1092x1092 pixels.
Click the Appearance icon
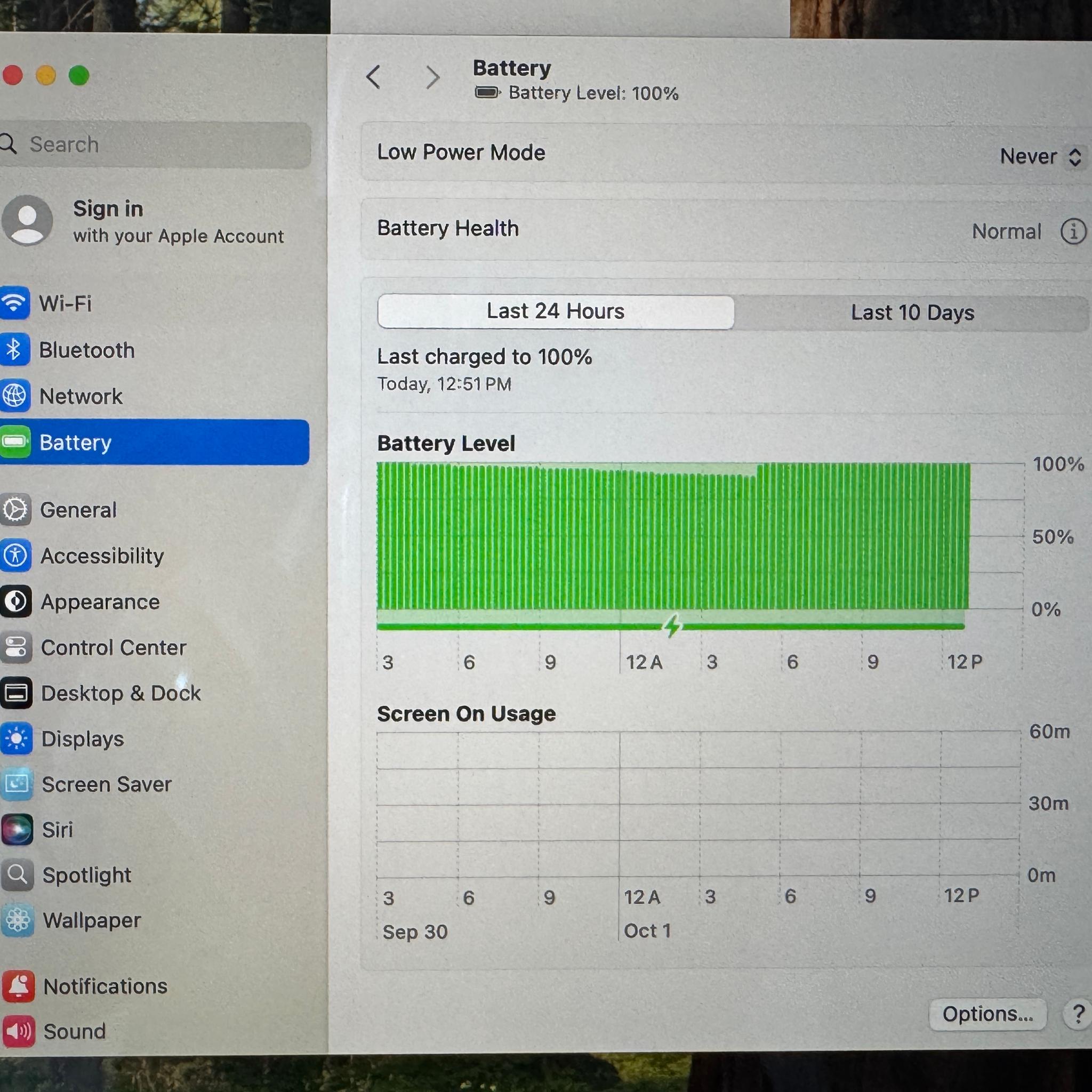pyautogui.click(x=15, y=601)
